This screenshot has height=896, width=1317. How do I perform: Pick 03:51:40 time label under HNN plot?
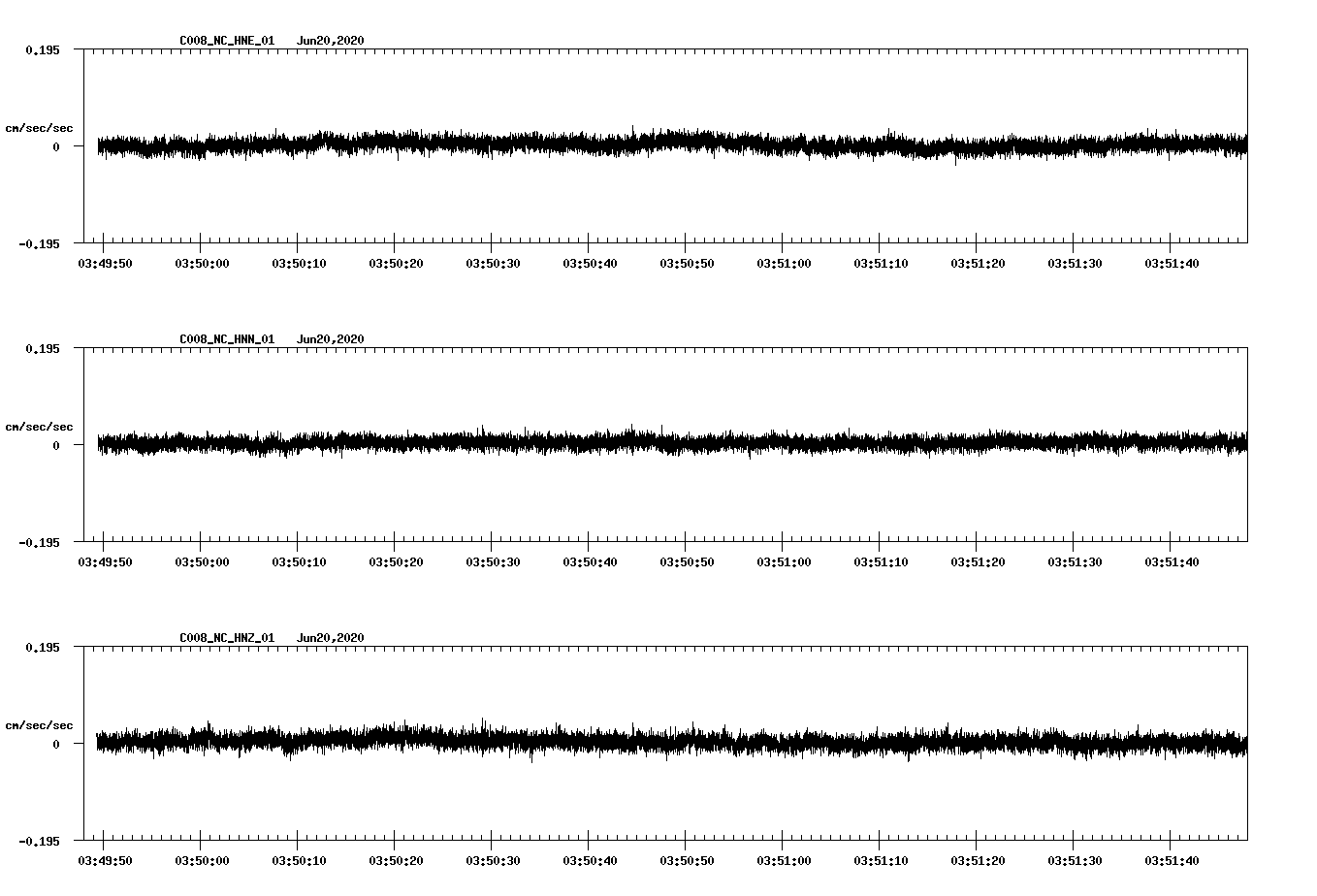(x=1172, y=562)
